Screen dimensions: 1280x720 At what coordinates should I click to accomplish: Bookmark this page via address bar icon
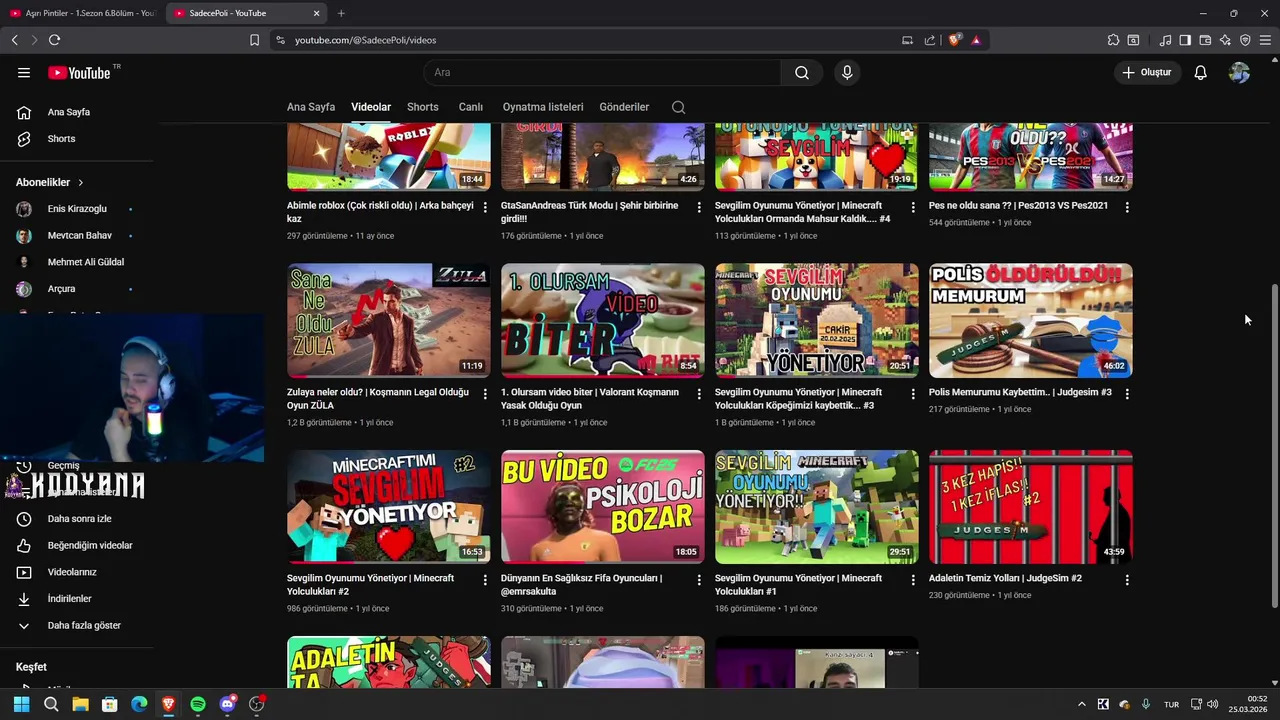(x=254, y=40)
